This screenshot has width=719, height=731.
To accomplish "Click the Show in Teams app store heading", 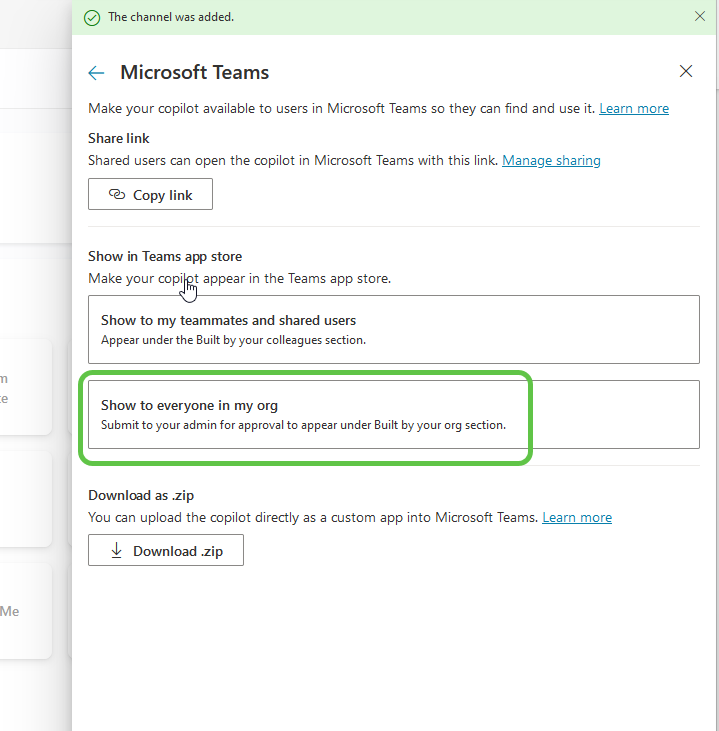I will 165,257.
